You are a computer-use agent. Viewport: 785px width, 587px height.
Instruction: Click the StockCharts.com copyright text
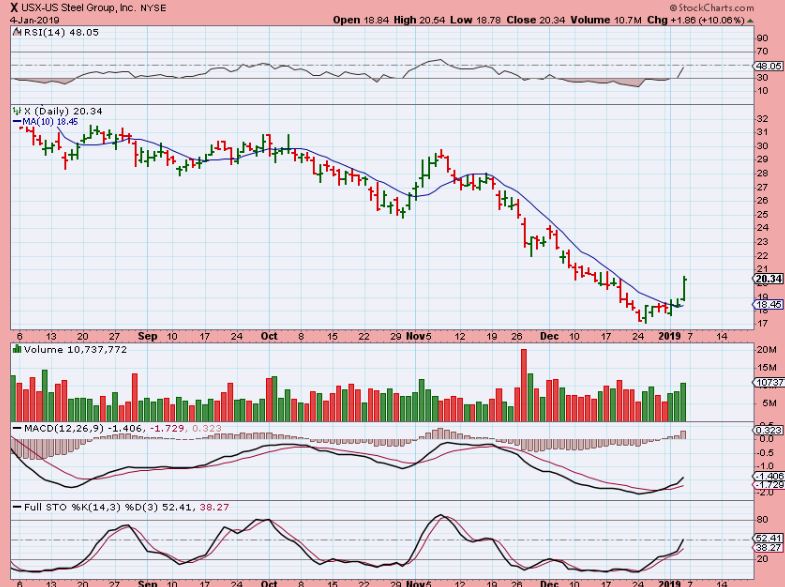point(712,8)
